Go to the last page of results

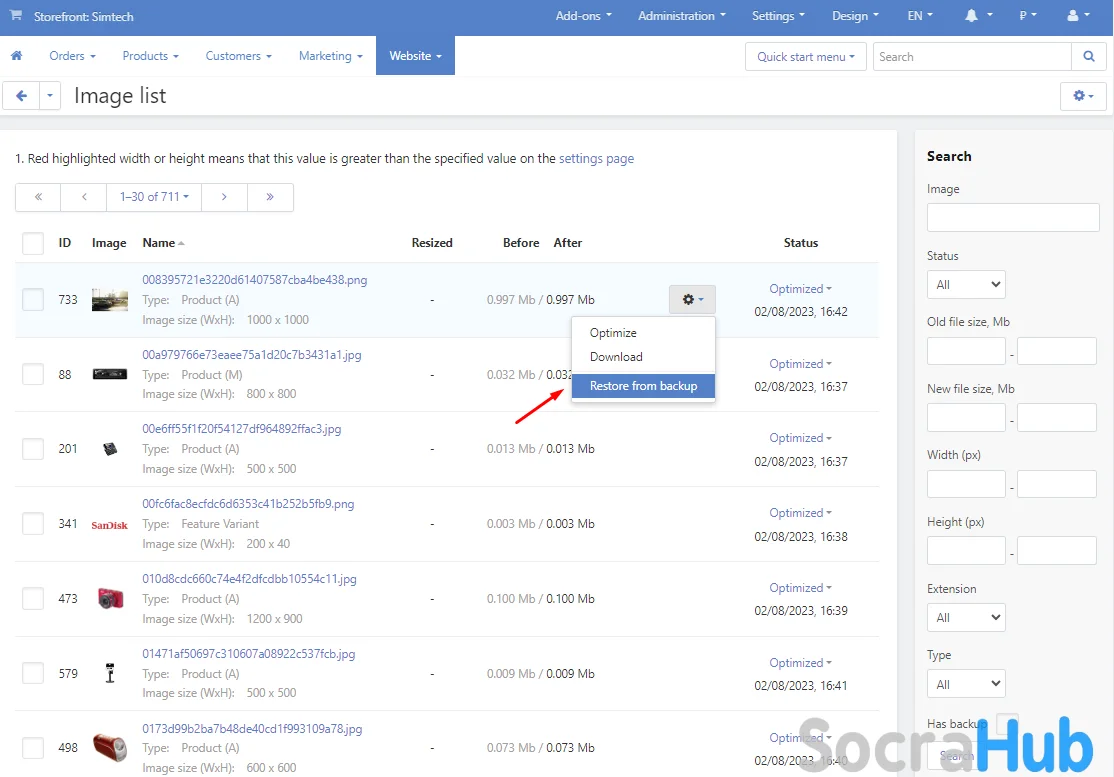point(270,197)
